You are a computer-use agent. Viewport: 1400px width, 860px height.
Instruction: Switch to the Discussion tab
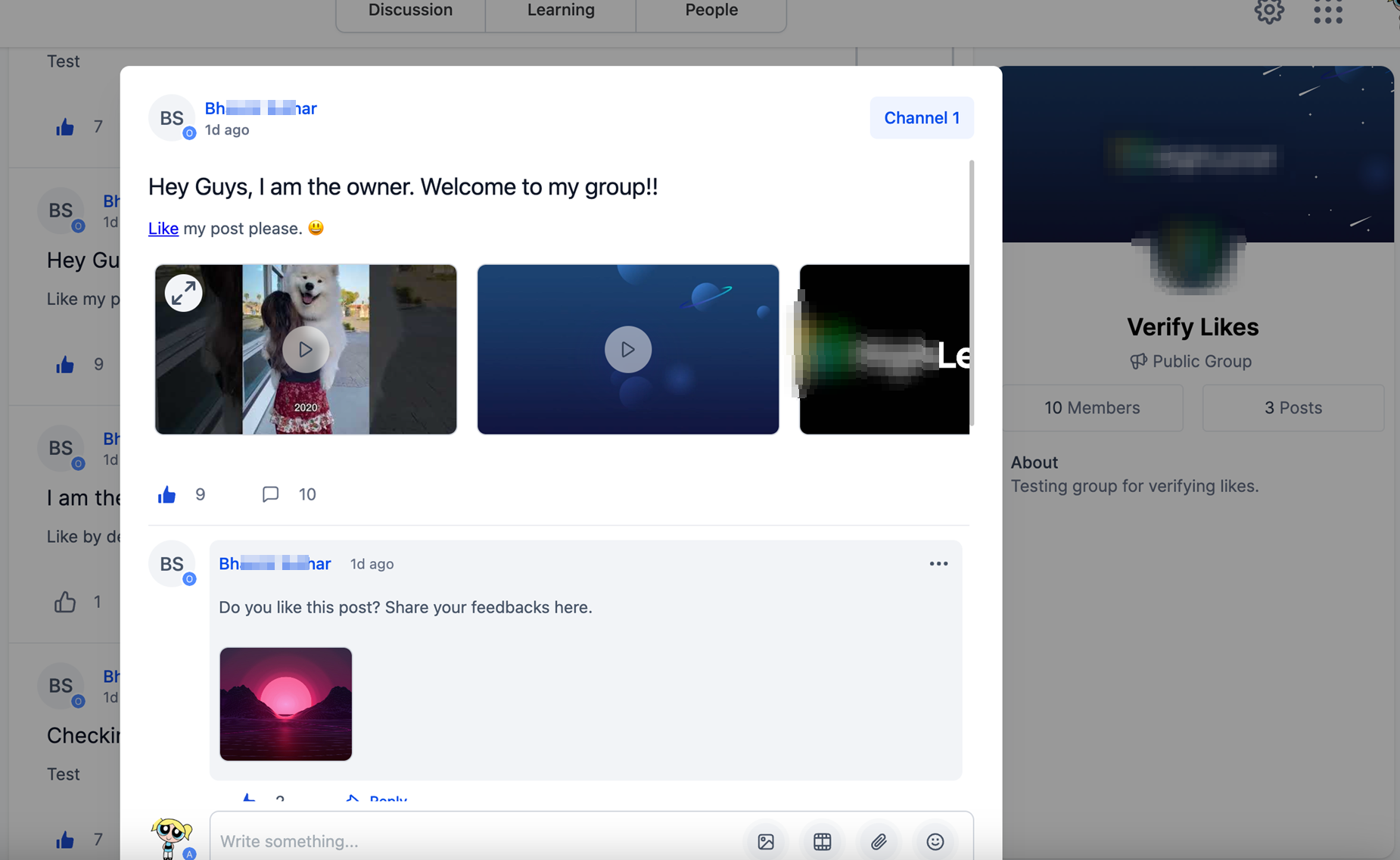tap(410, 11)
